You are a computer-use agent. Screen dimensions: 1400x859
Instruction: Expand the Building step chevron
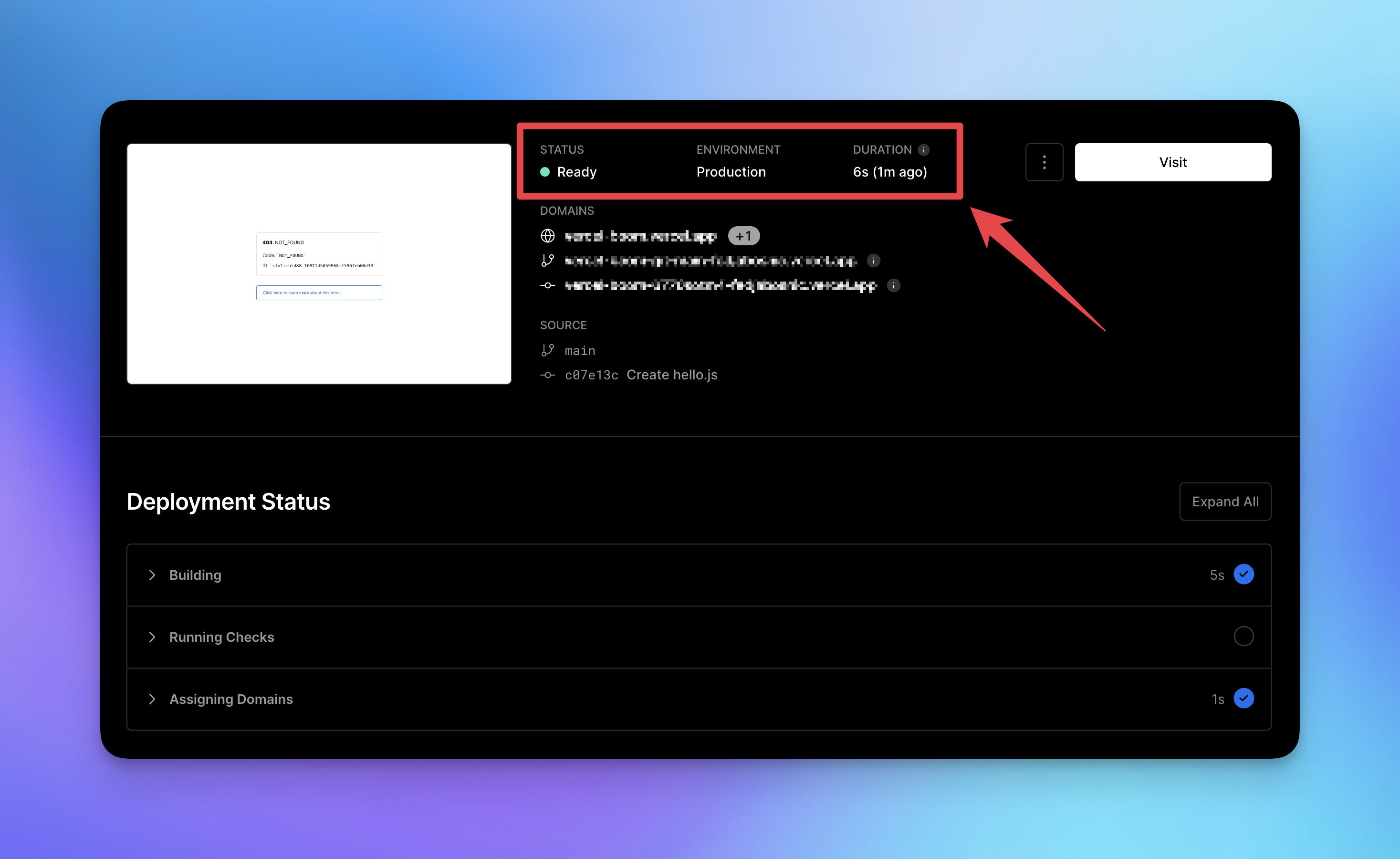152,575
